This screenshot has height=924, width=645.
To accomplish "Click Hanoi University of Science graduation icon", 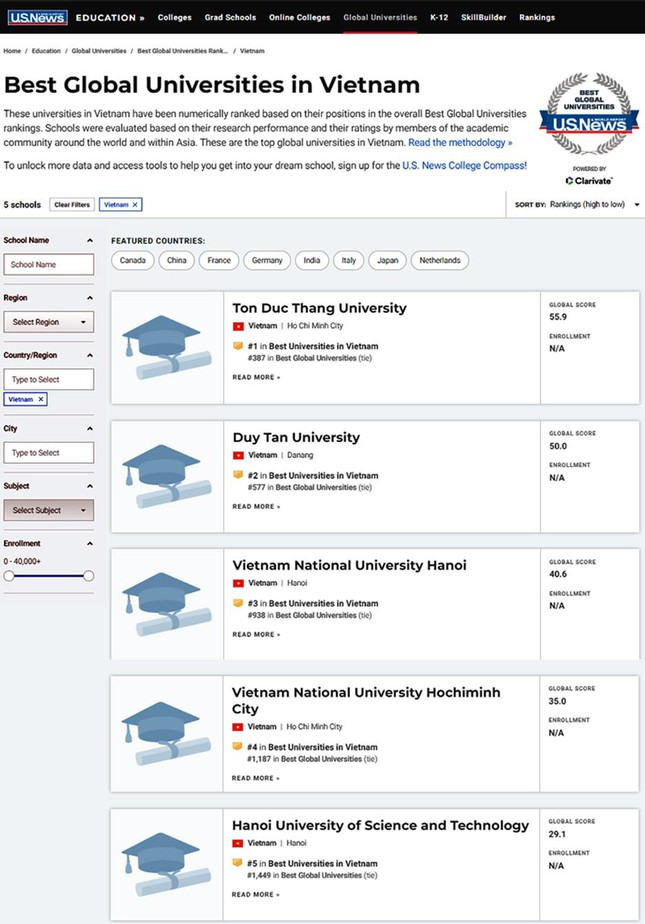I will (166, 864).
